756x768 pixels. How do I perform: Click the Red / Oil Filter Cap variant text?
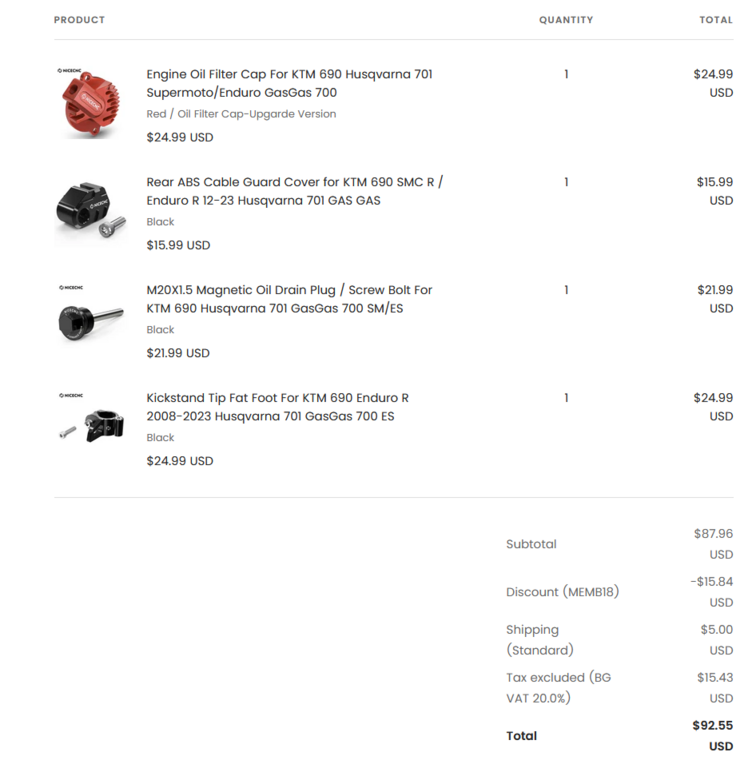coord(241,114)
